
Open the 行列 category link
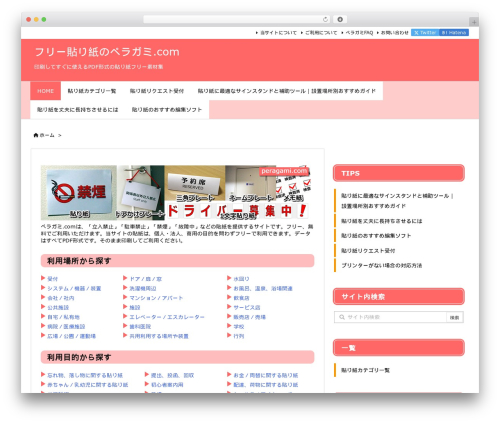(x=239, y=336)
